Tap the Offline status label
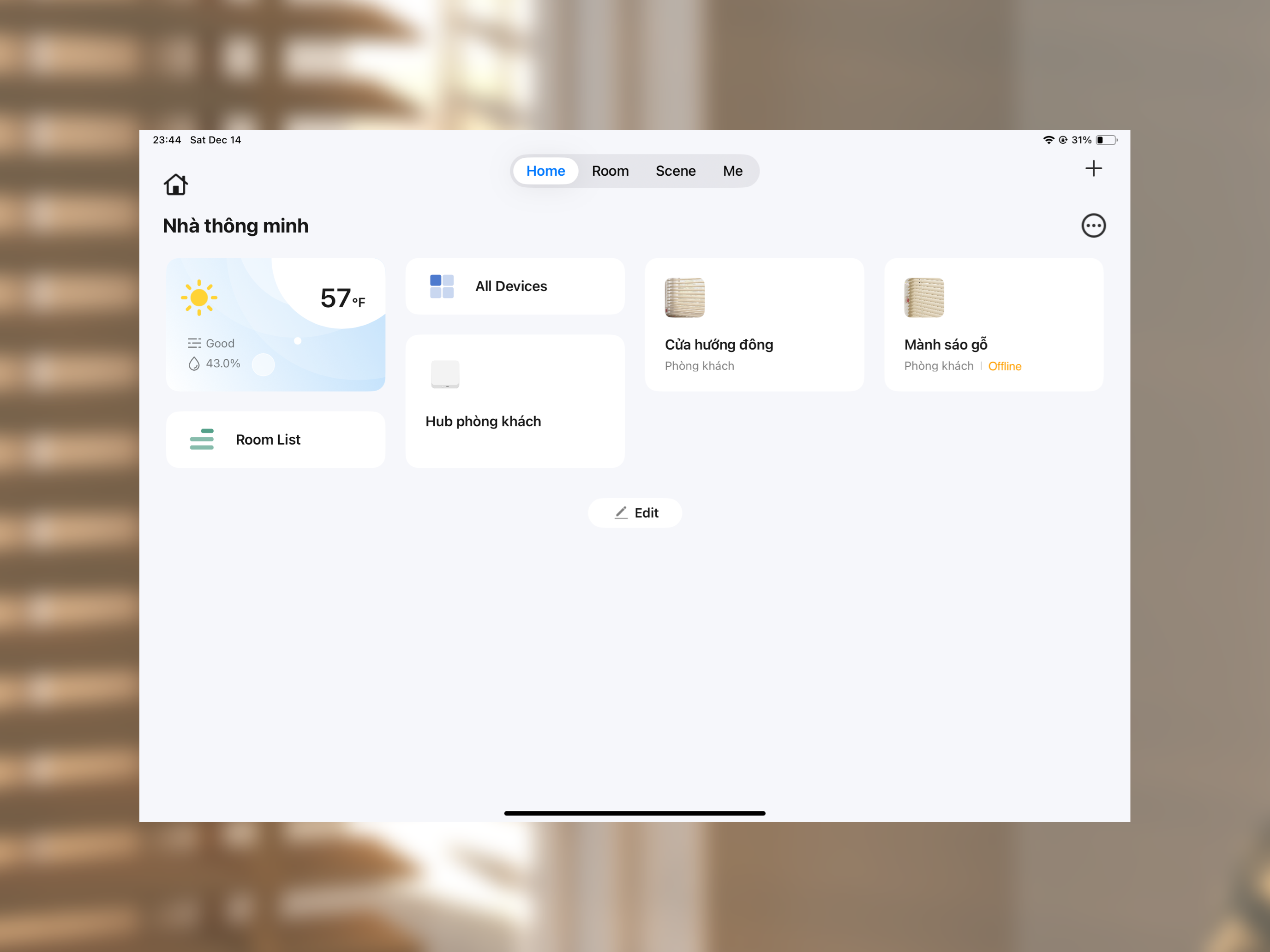Viewport: 1270px width, 952px height. click(1005, 366)
